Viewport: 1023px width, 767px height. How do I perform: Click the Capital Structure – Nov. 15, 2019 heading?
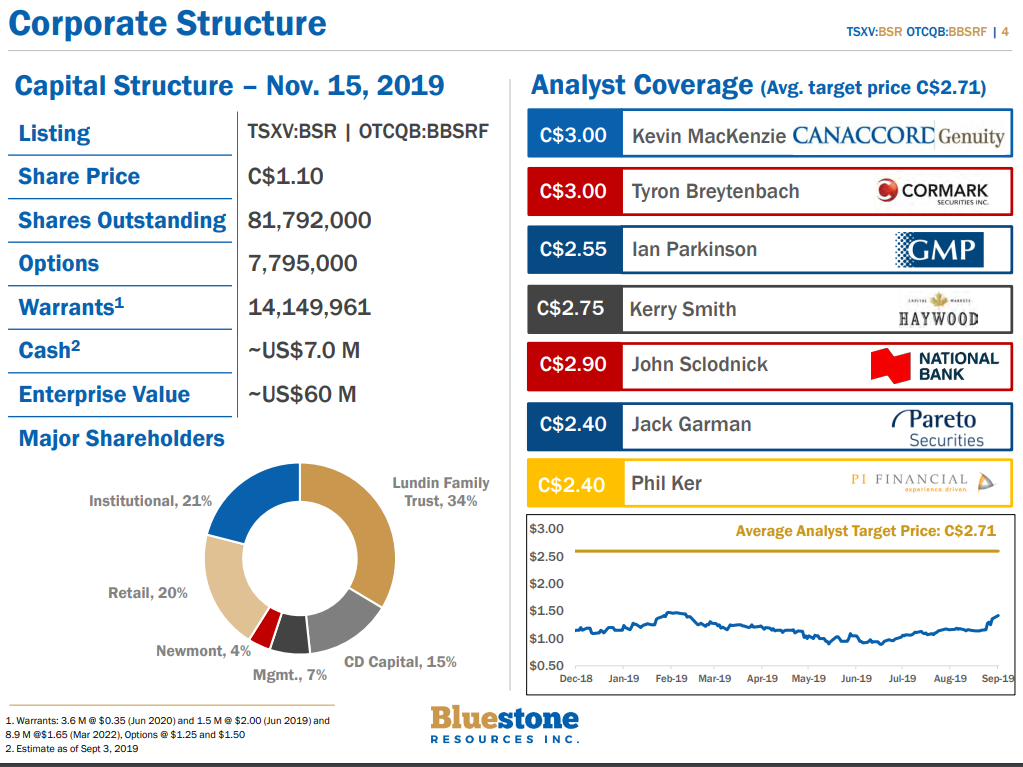230,85
